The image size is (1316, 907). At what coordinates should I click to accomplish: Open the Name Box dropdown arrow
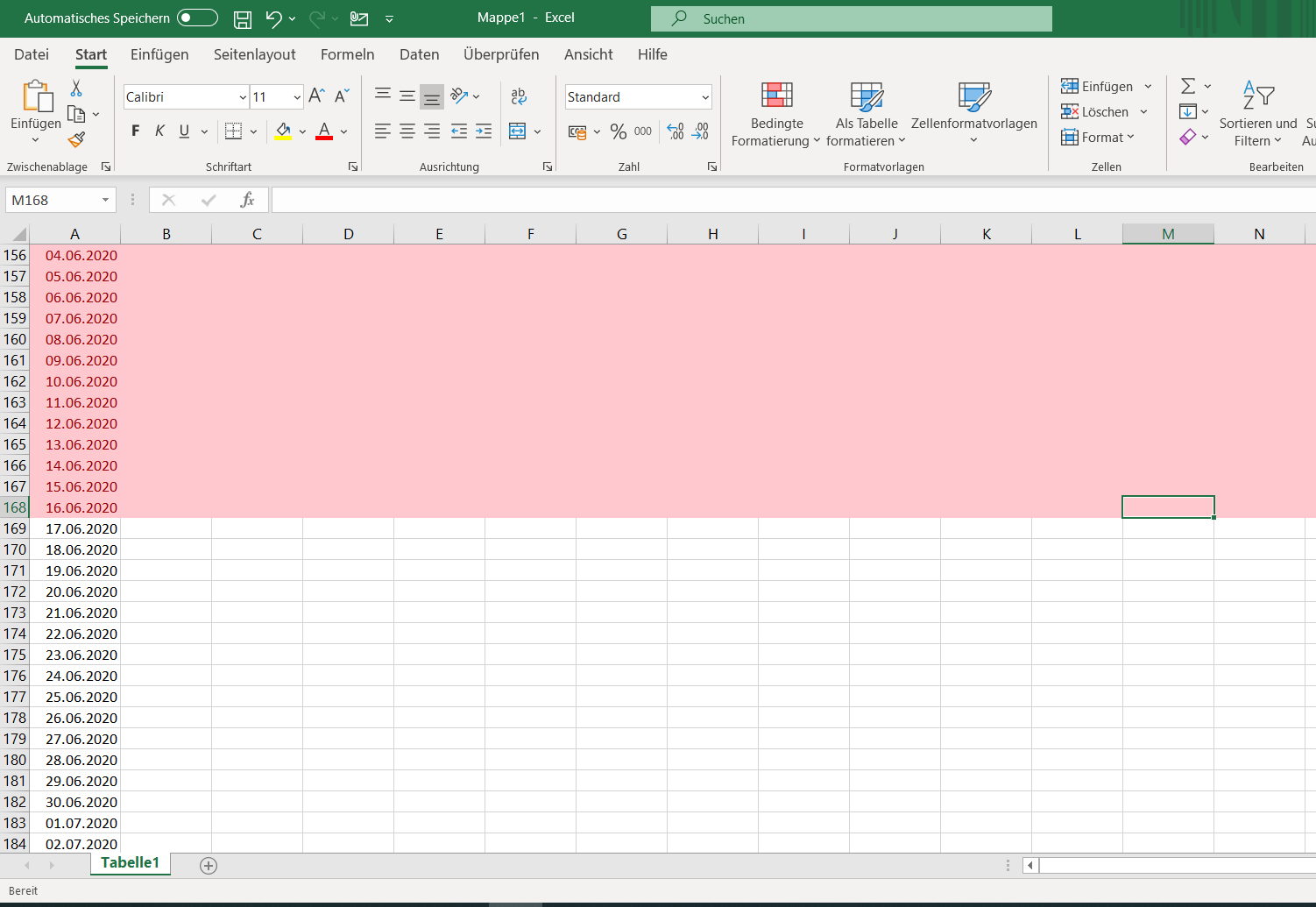[105, 200]
